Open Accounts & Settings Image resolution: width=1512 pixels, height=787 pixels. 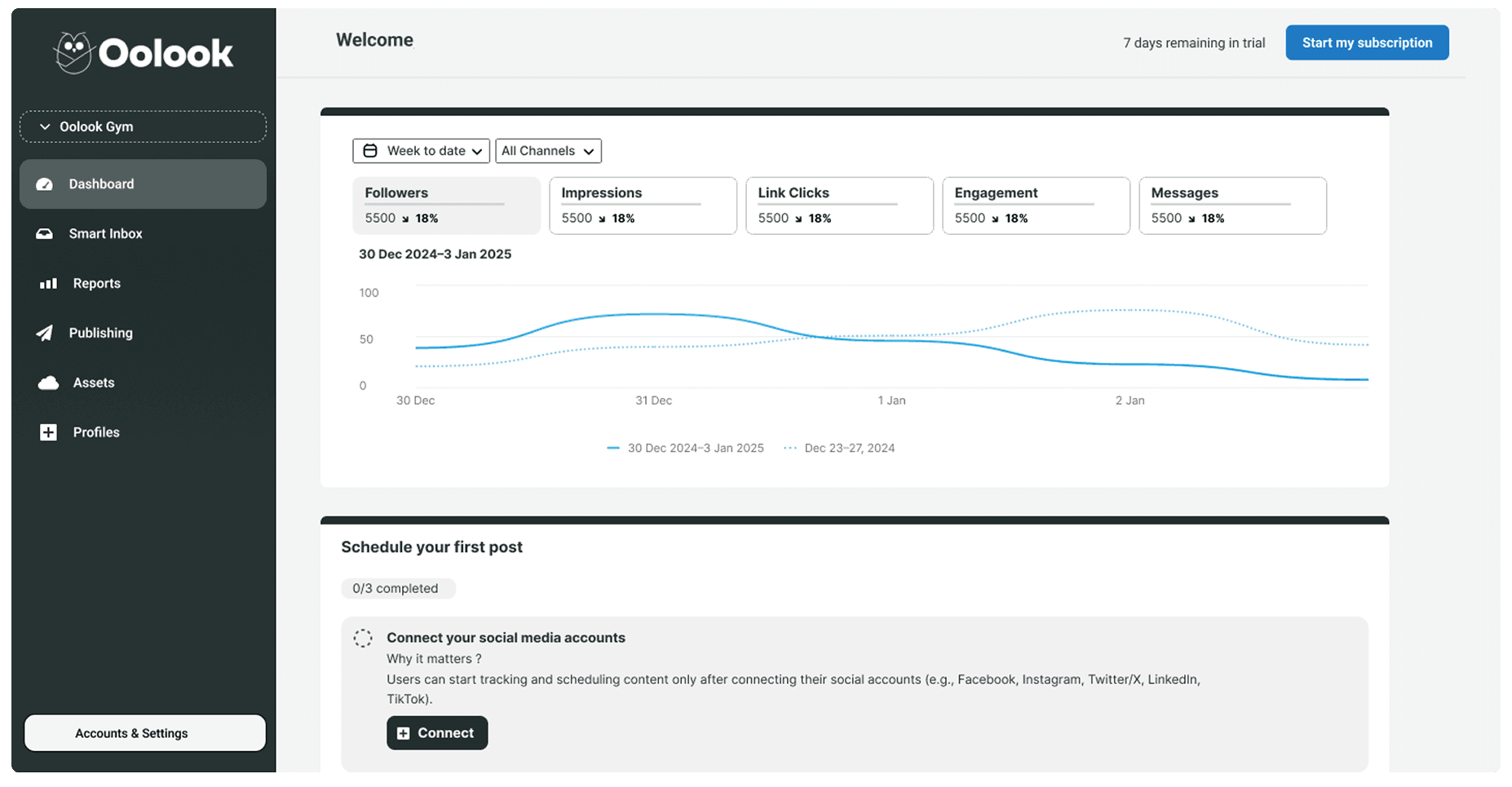pos(145,733)
